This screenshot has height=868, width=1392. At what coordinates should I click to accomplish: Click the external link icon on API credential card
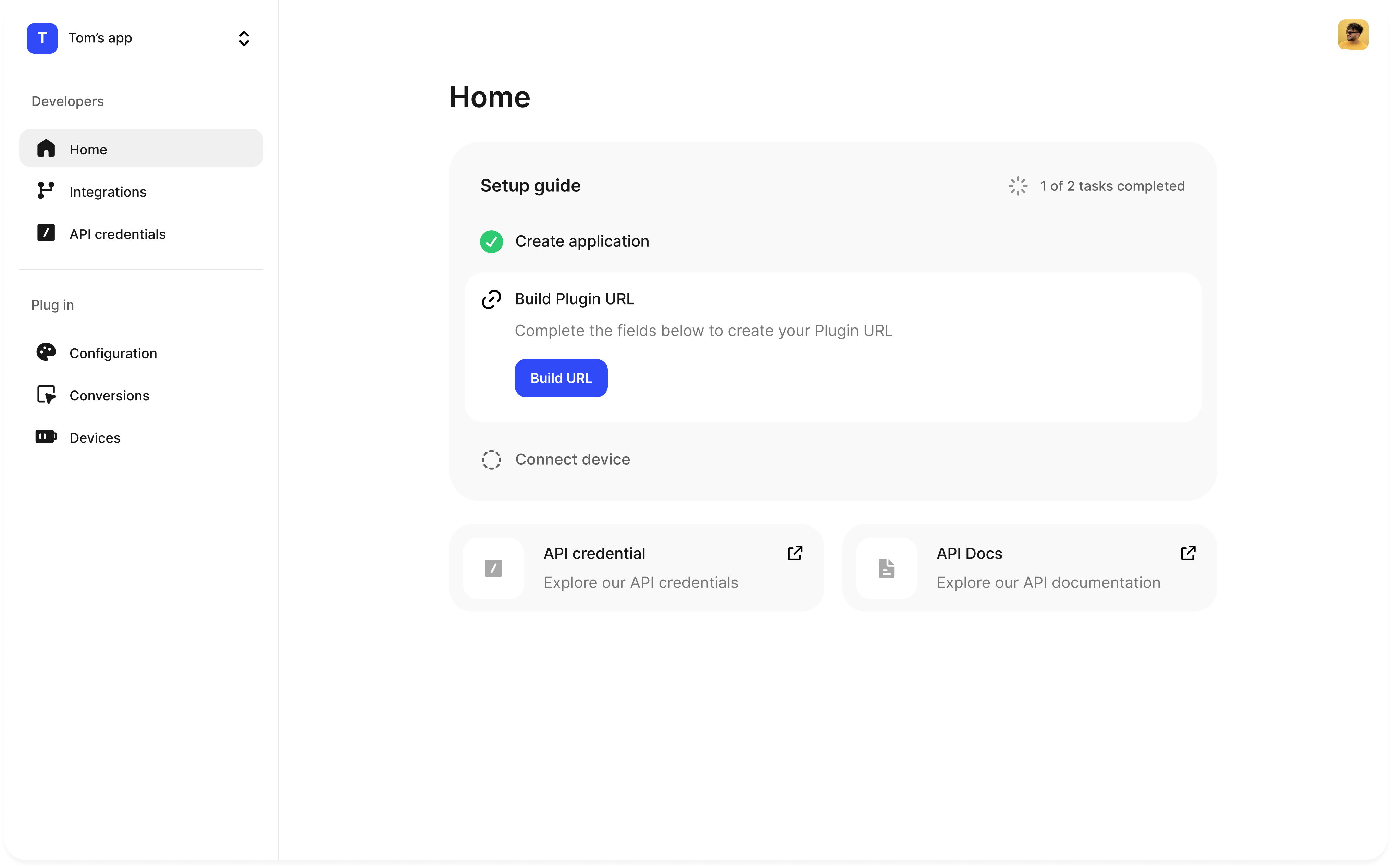point(795,553)
